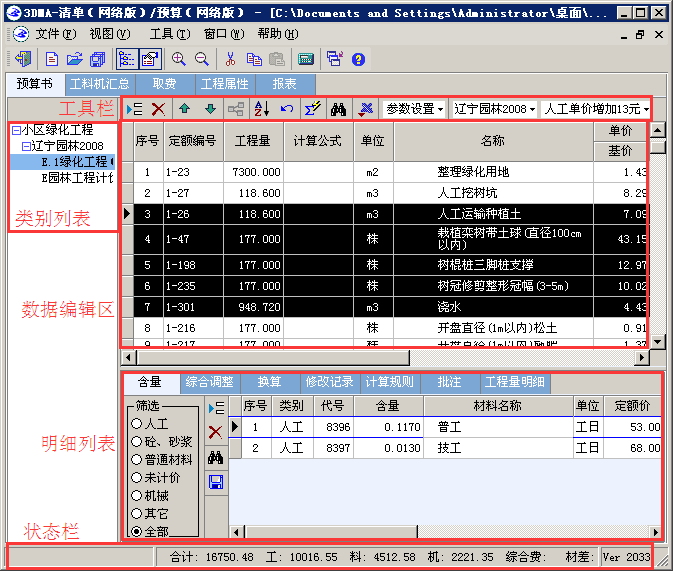This screenshot has height=571, width=673.
Task: Copy selection with copy icon
Action: pos(254,59)
